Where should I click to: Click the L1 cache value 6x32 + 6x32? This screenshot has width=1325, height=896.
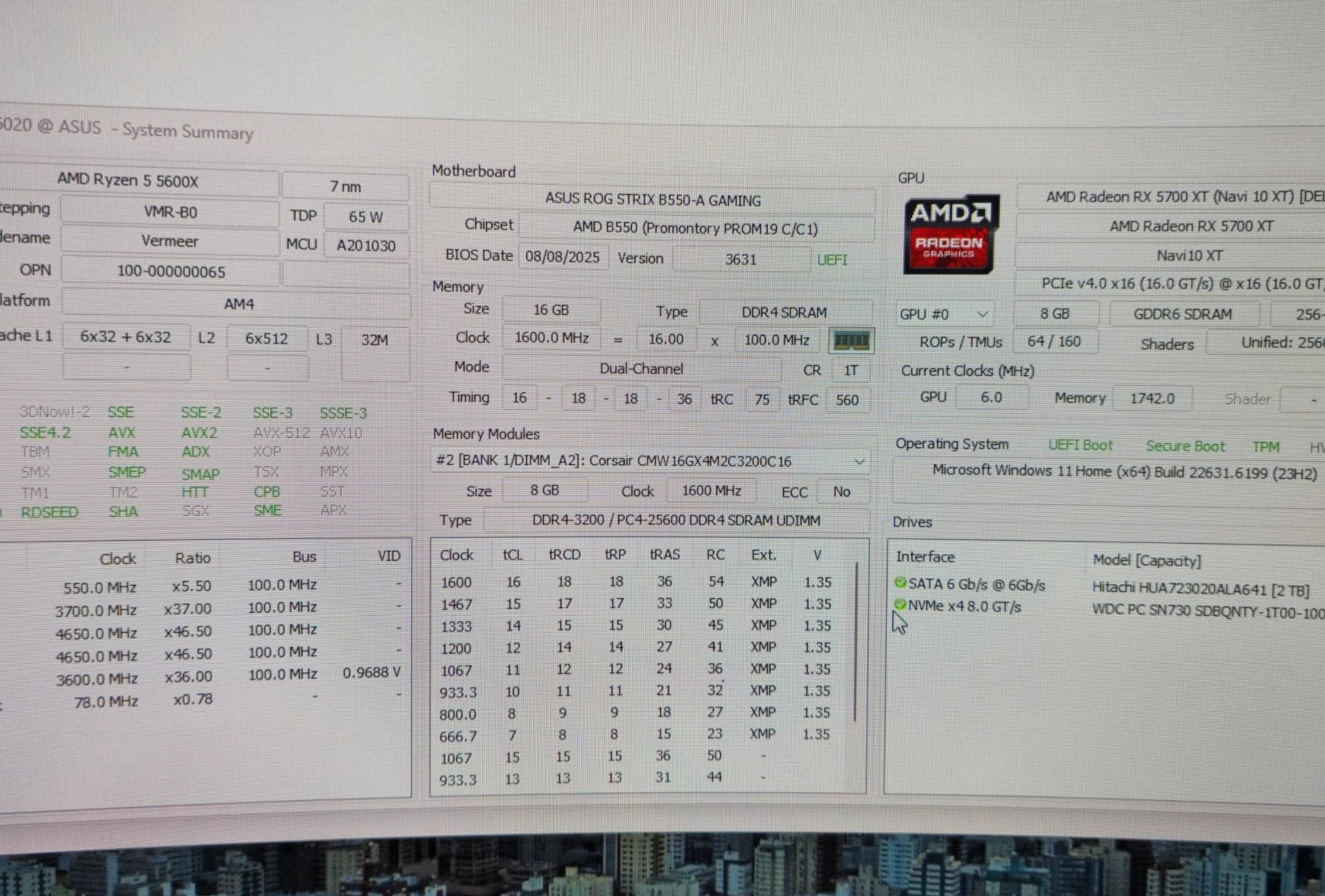click(126, 337)
